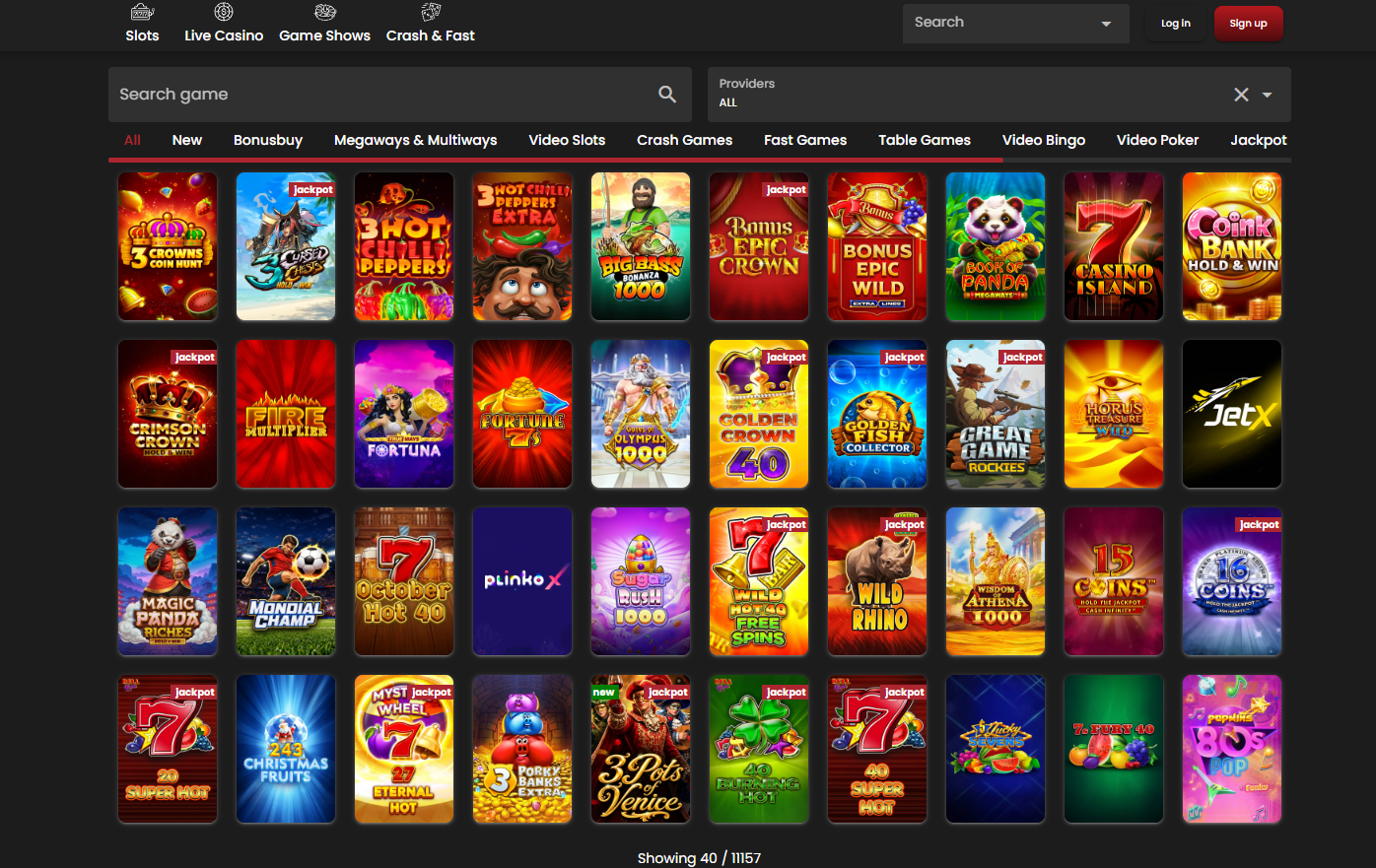Screen dimensions: 1376x868
Task: Switch to the Video Slots tab
Action: pyautogui.click(x=567, y=140)
